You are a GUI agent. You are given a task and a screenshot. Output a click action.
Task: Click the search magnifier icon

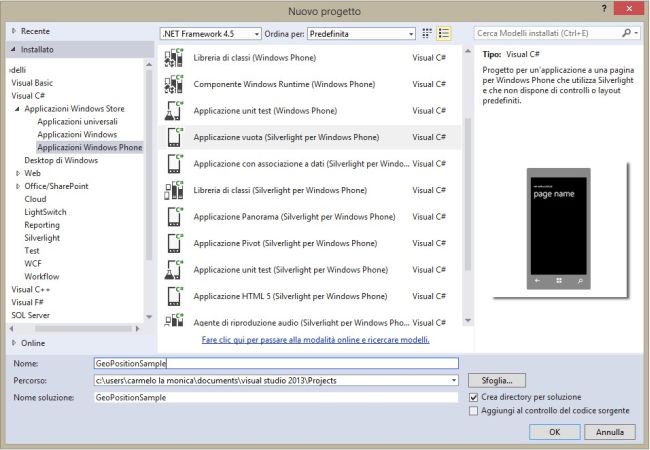pyautogui.click(x=626, y=33)
